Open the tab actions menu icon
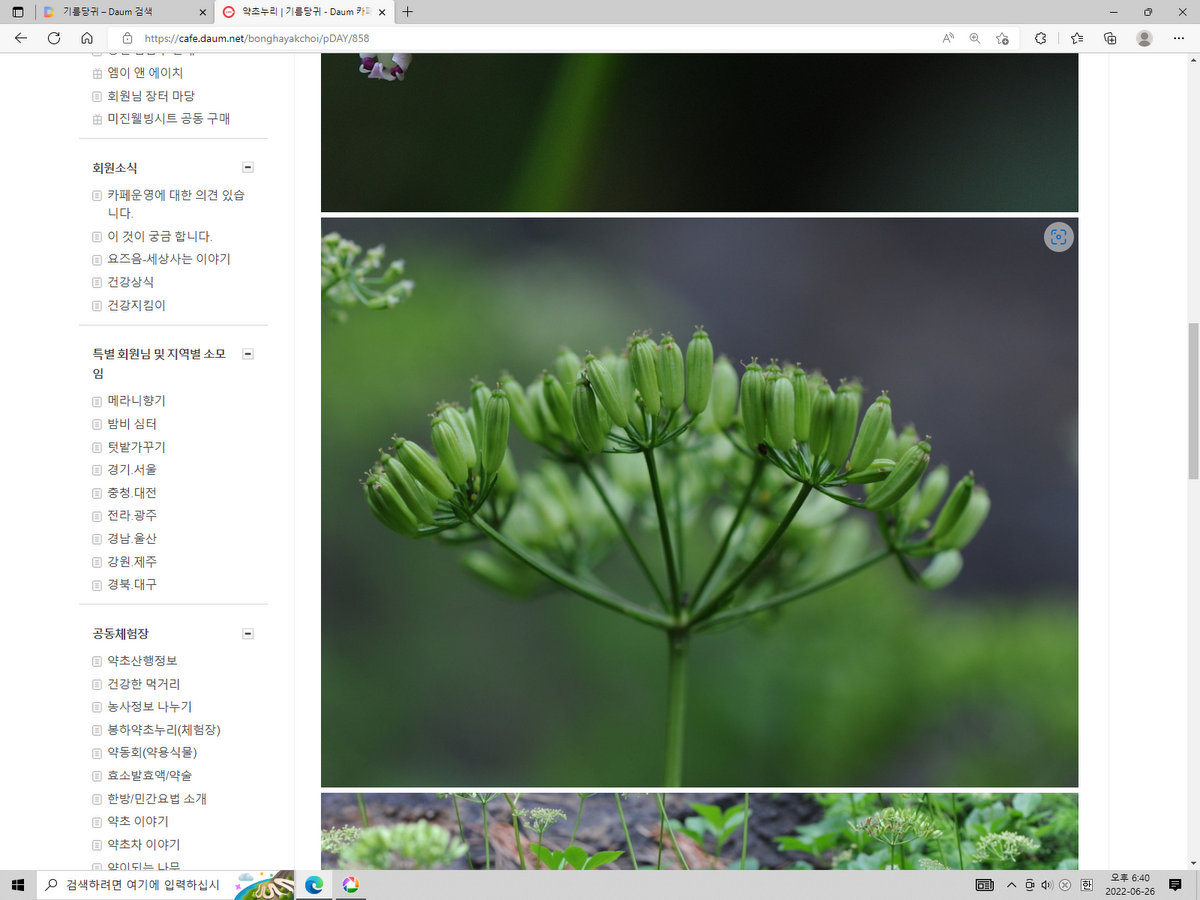1200x900 pixels. pyautogui.click(x=18, y=12)
